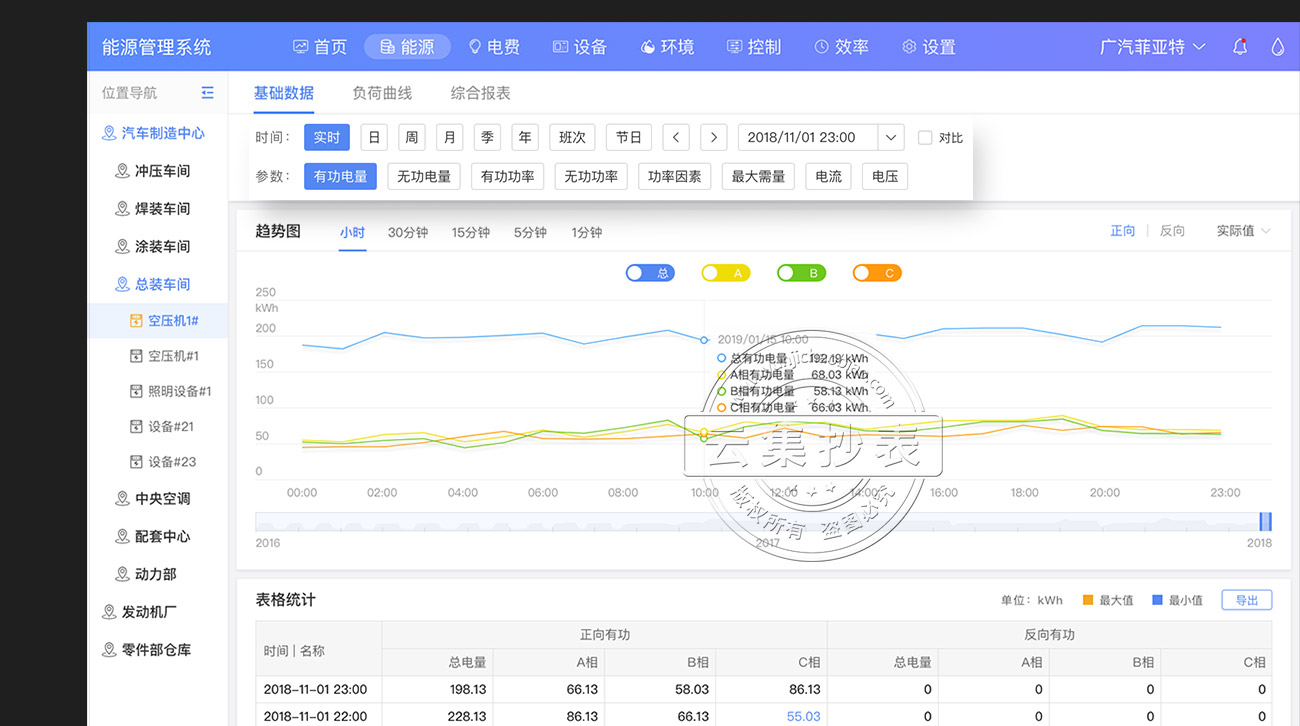Click location pin icon beside 汽车制造中心
This screenshot has width=1300, height=726.
click(109, 133)
